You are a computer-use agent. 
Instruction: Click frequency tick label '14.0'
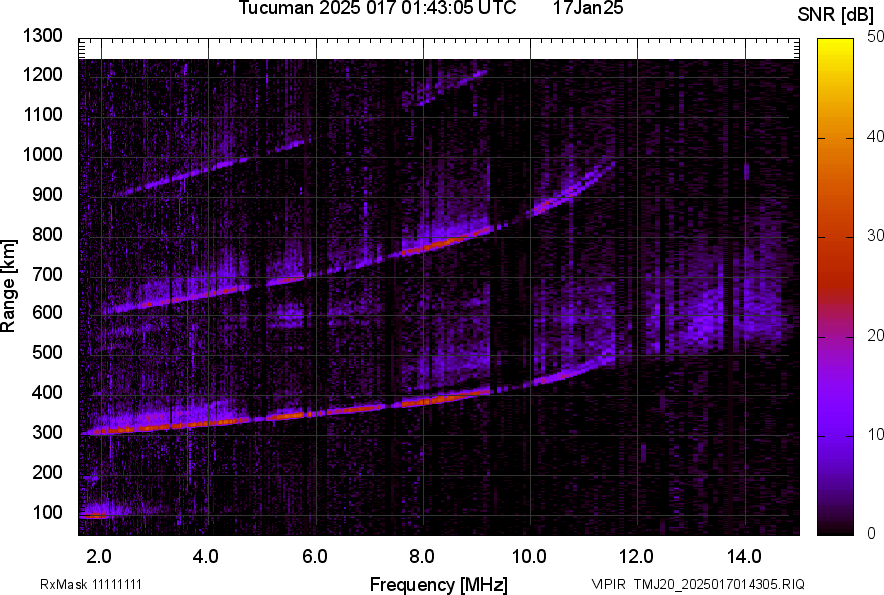(744, 557)
